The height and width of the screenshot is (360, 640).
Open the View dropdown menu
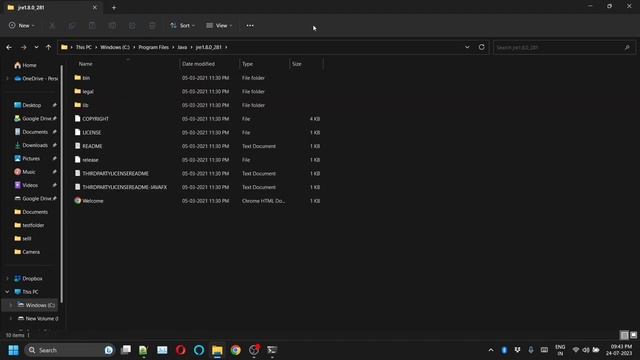pos(219,25)
